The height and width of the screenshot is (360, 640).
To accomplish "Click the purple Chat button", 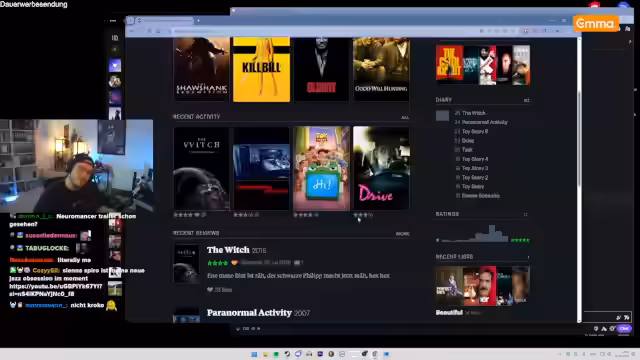I will (624, 328).
